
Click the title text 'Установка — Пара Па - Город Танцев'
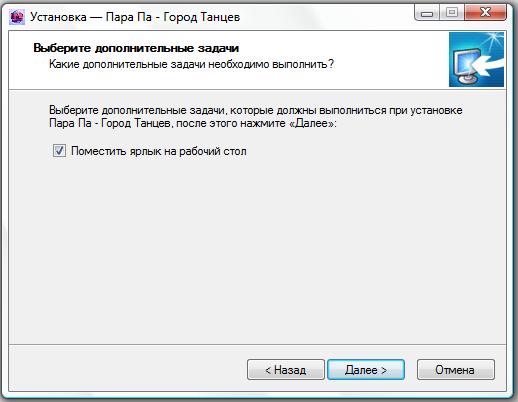point(135,17)
